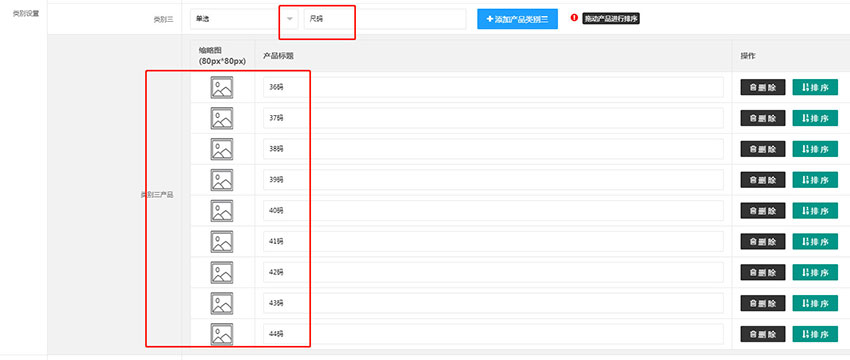
Task: Click the 操作 column header
Action: click(x=748, y=56)
